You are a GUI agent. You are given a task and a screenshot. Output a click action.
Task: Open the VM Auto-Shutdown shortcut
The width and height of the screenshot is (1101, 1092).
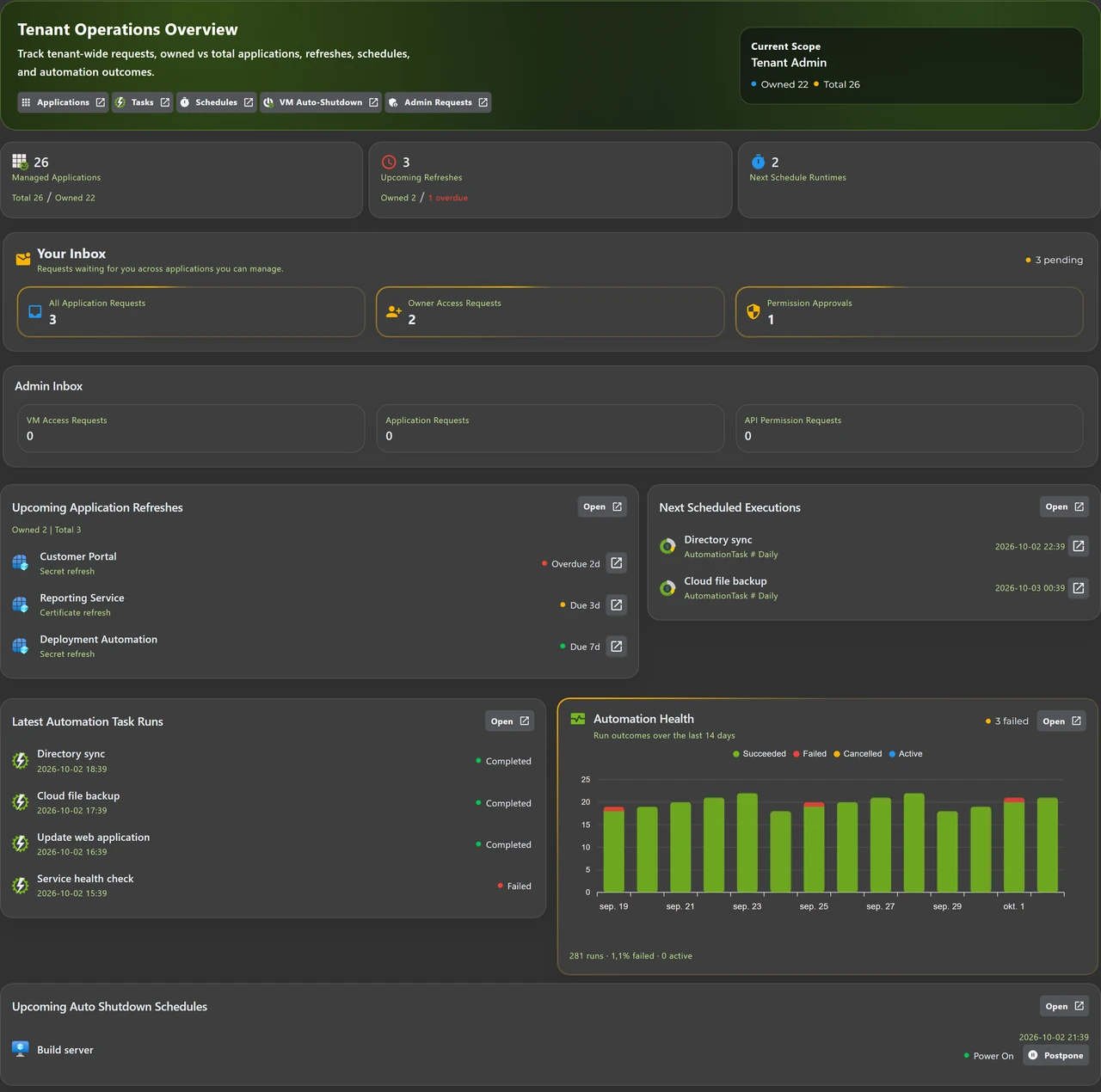coord(321,102)
